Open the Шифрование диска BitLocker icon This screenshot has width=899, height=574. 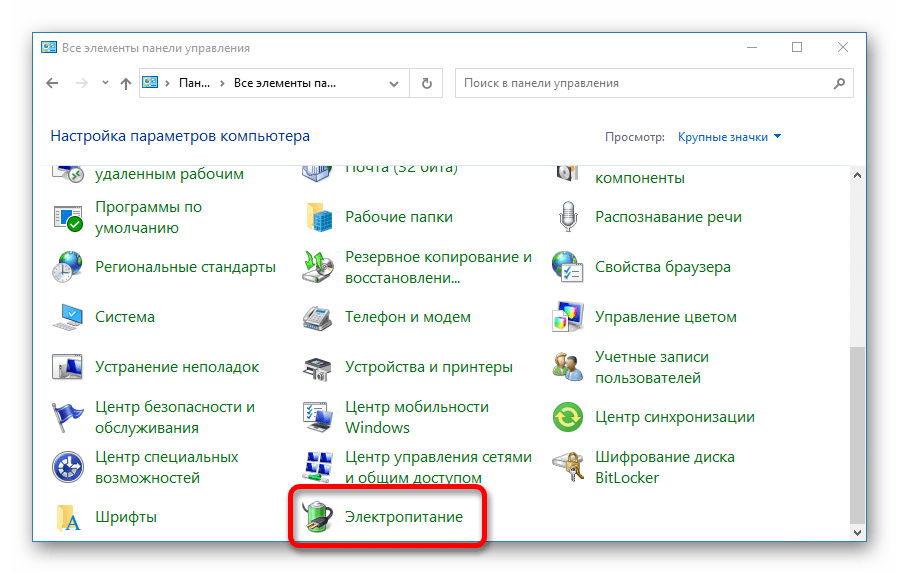click(568, 467)
